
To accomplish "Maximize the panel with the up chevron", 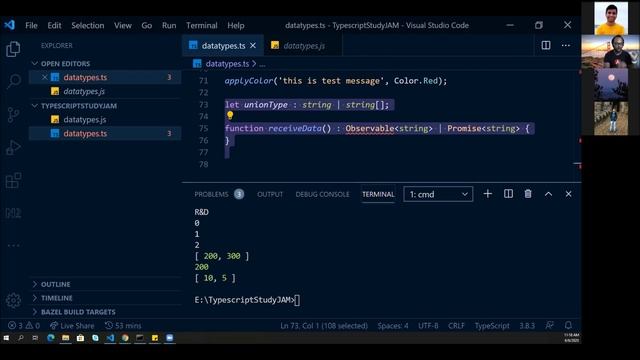I will coord(548,194).
